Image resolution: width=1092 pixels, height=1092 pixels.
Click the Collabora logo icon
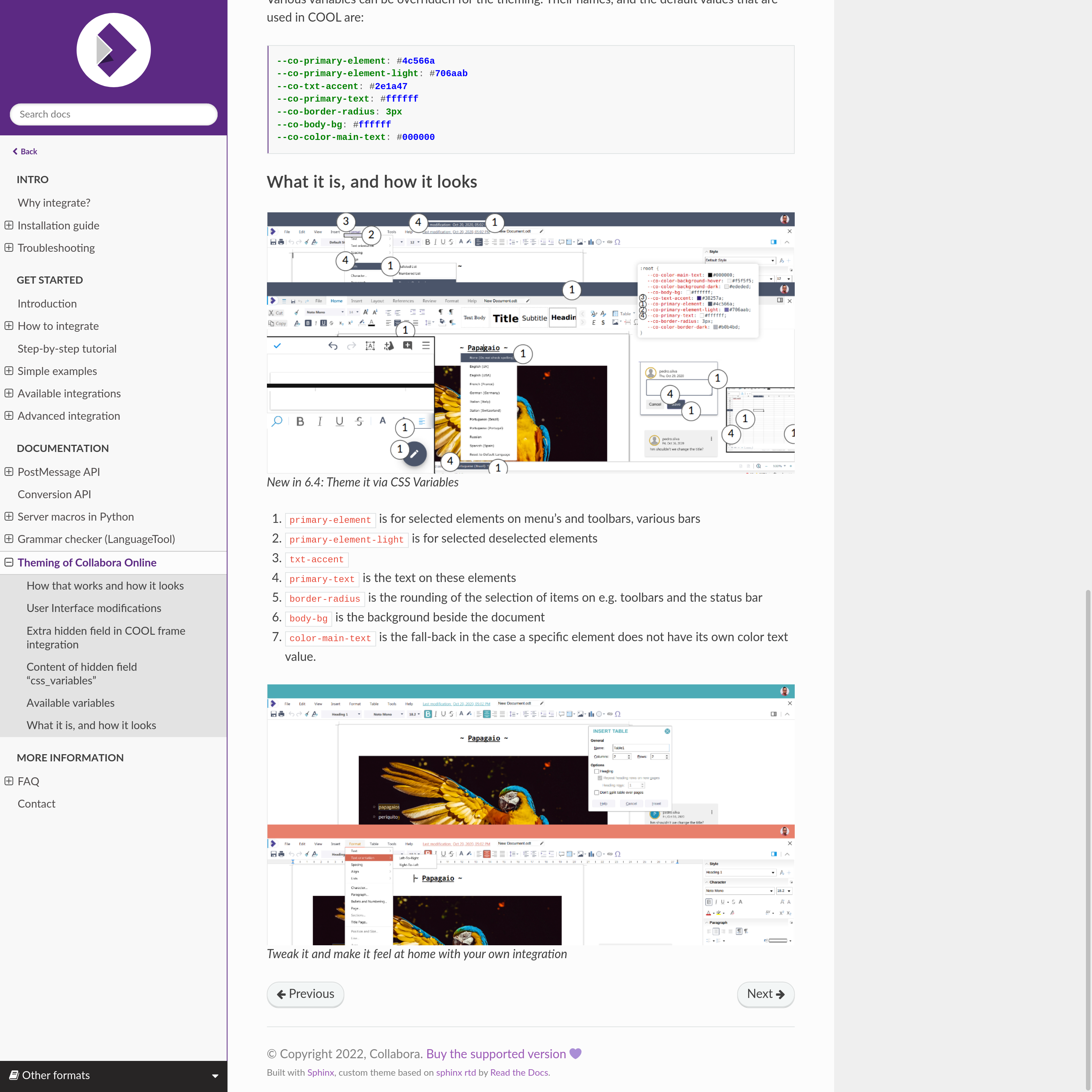tap(114, 50)
